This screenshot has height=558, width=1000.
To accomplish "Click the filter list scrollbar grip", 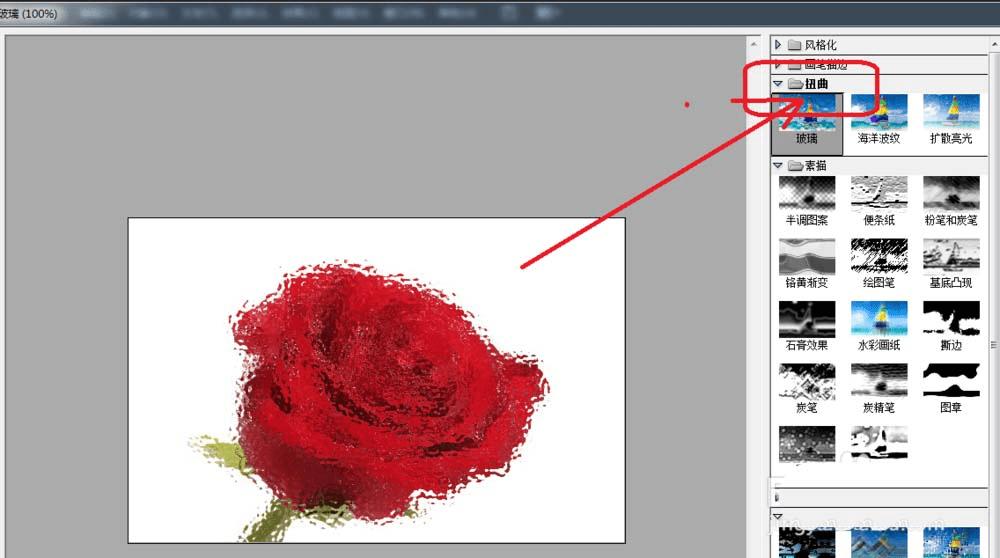I will [993, 345].
